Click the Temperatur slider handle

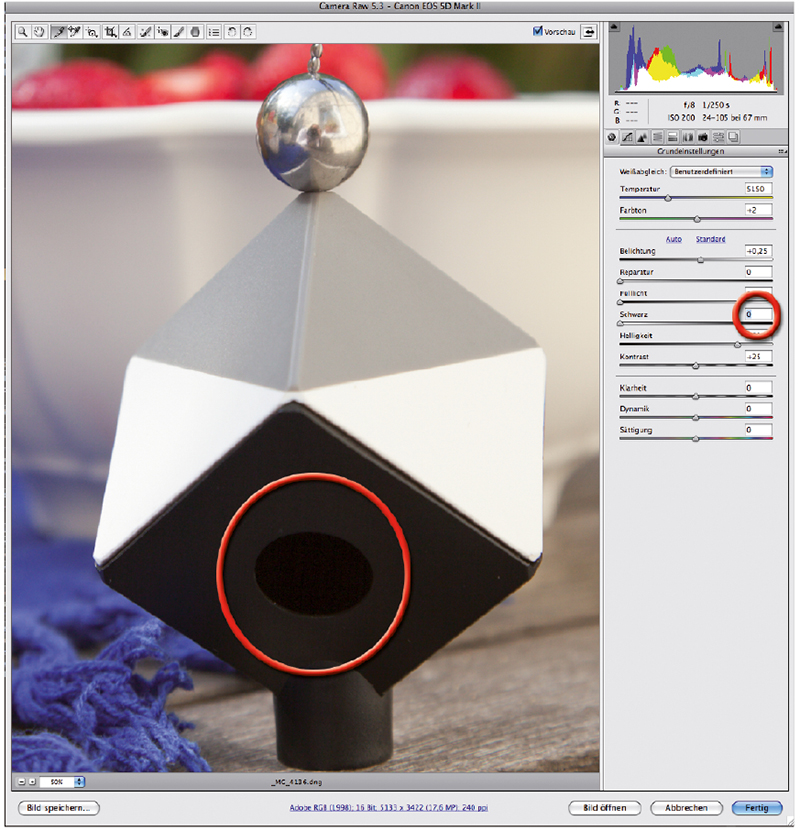coord(668,198)
